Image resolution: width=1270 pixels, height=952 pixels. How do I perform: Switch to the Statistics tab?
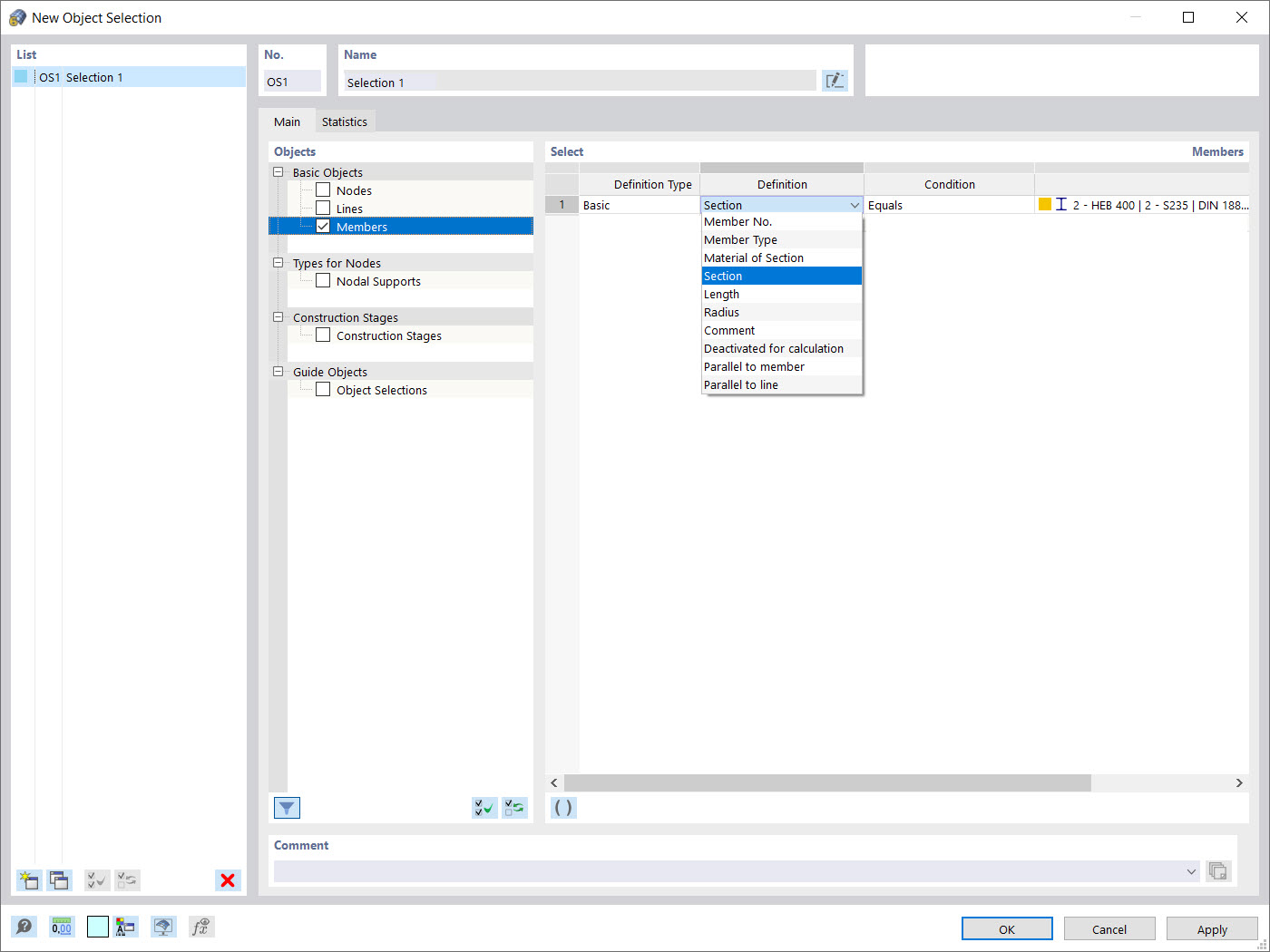click(345, 121)
